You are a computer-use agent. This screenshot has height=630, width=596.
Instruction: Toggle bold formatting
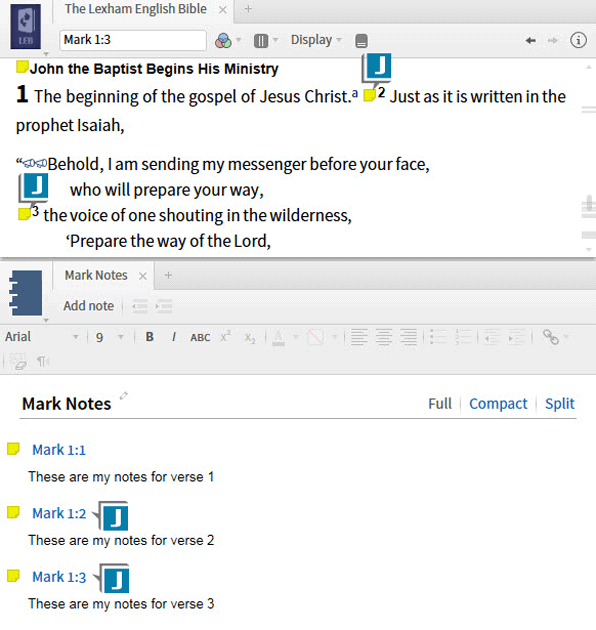(150, 337)
